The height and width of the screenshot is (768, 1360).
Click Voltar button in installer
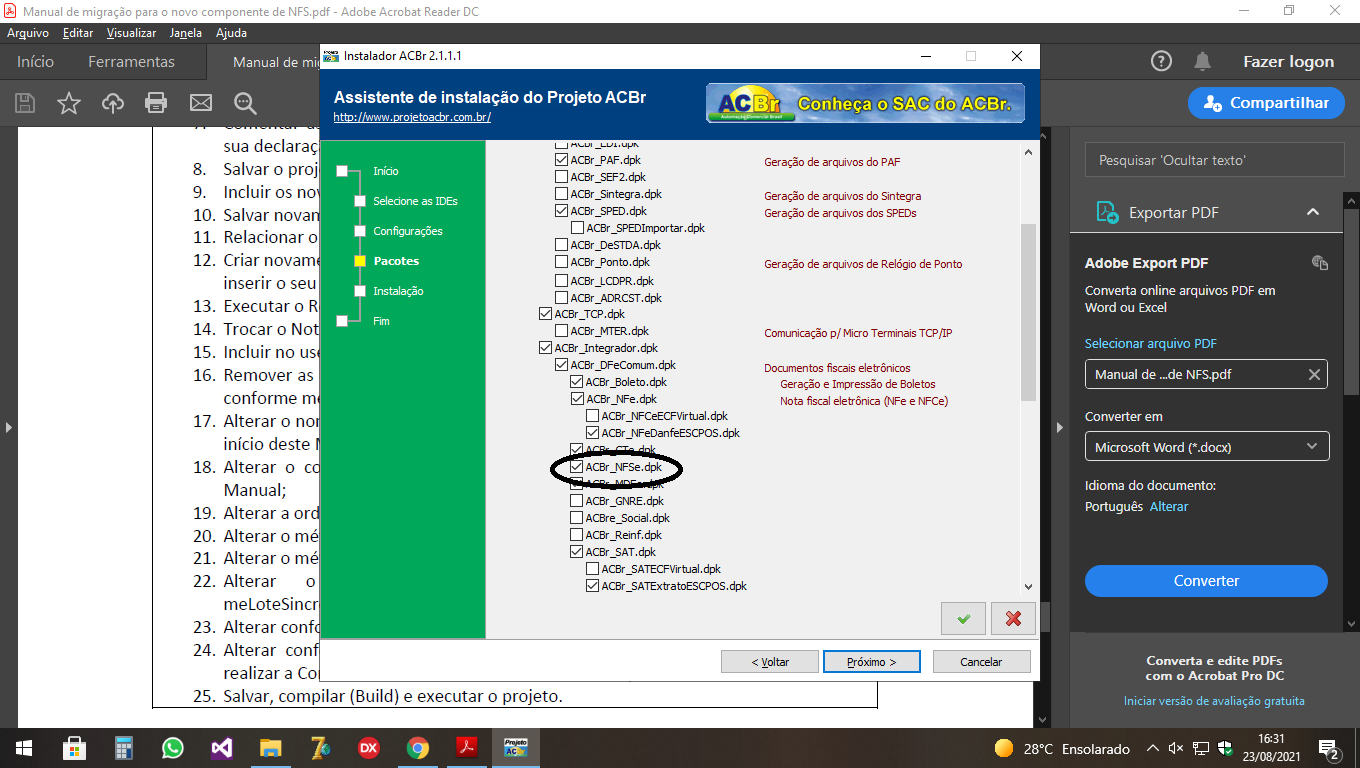tap(770, 662)
